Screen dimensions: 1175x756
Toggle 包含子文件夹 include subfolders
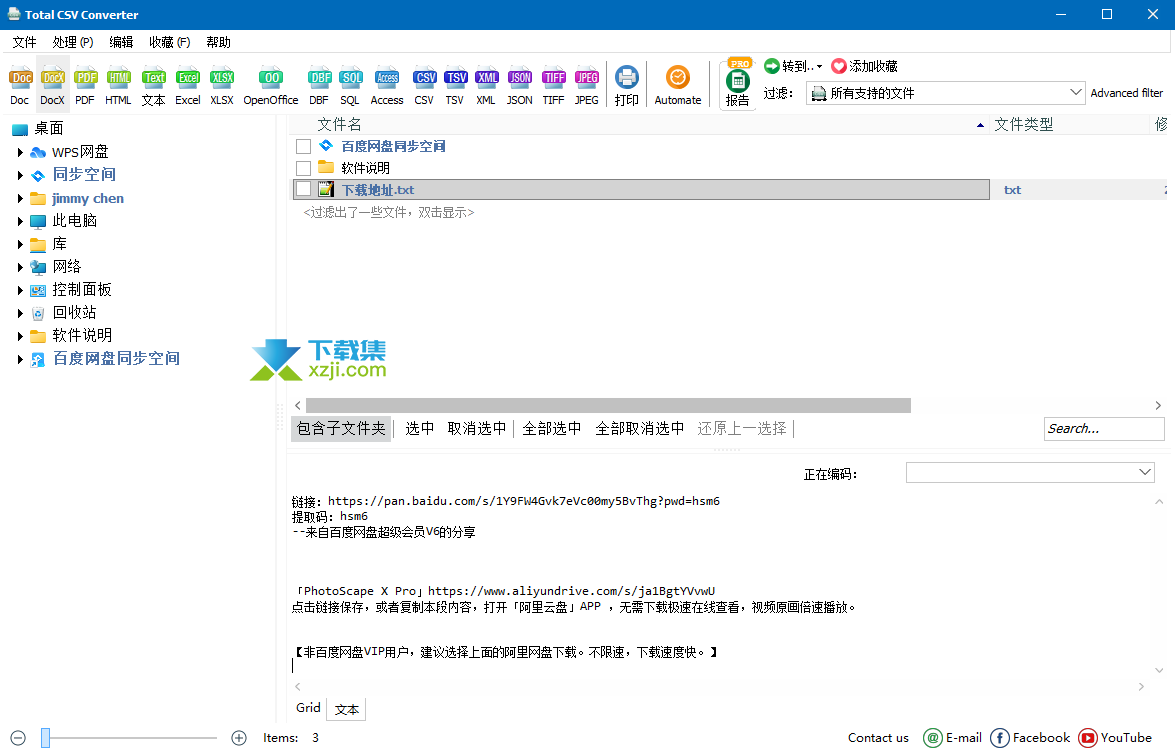click(341, 429)
